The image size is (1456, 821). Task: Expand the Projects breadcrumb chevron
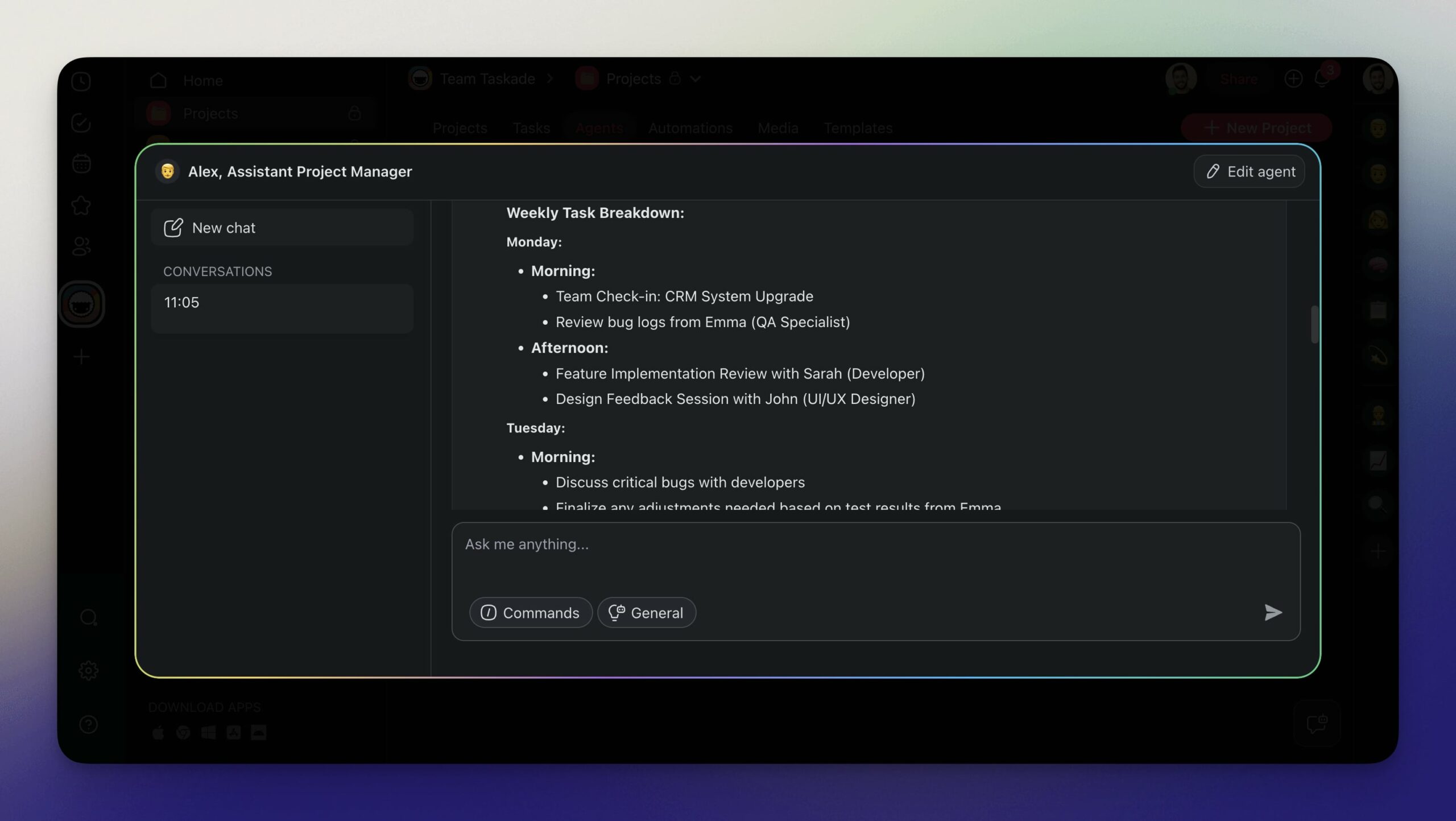tap(696, 79)
